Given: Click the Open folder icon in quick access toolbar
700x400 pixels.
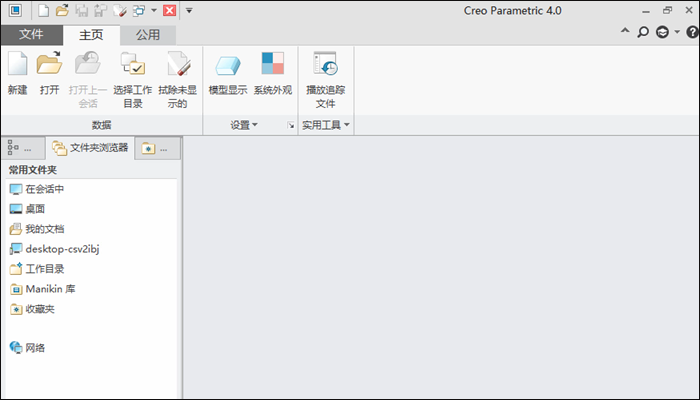Looking at the screenshot, I should (62, 10).
